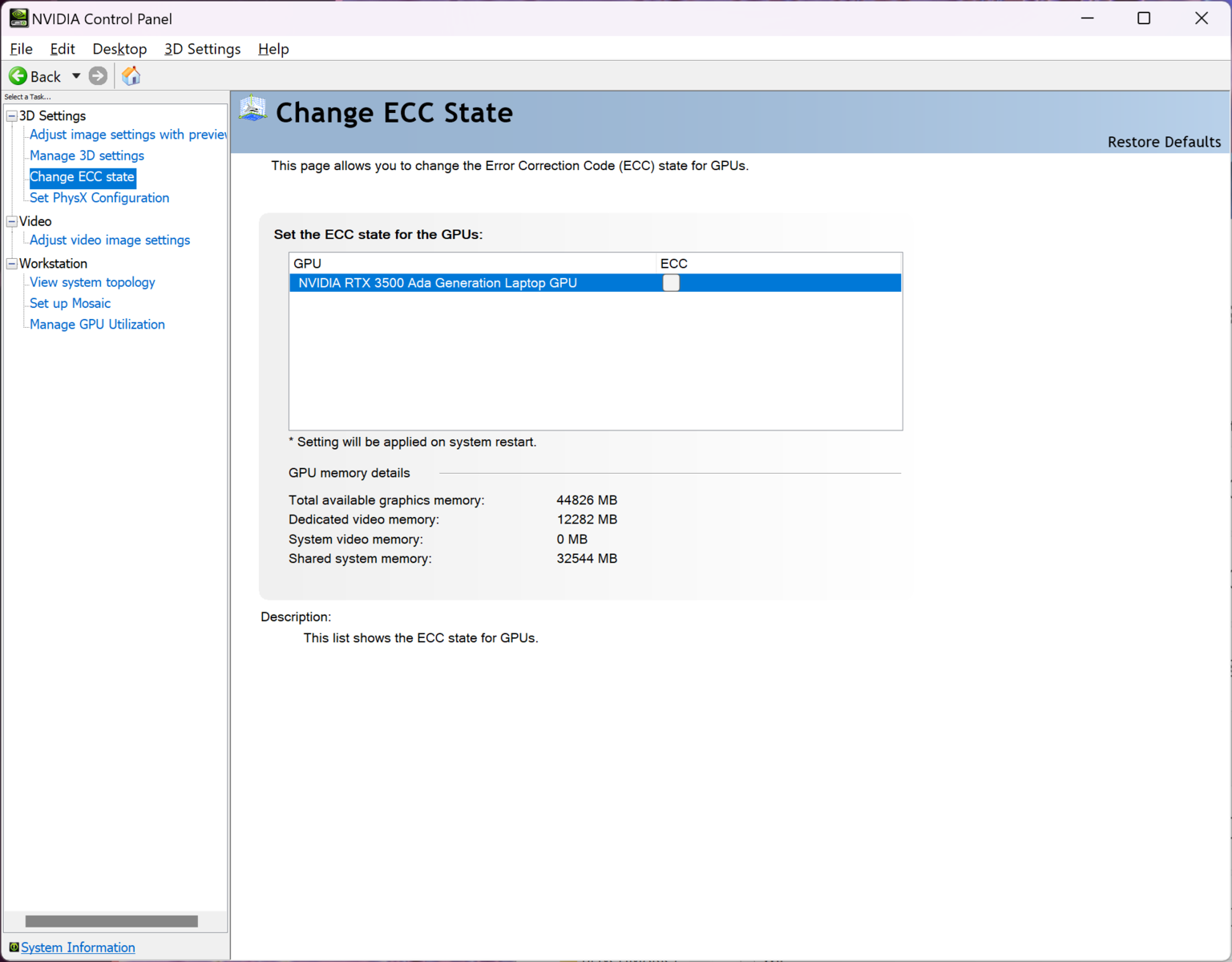Go to the Home page icon
The image size is (1232, 962).
tap(131, 76)
